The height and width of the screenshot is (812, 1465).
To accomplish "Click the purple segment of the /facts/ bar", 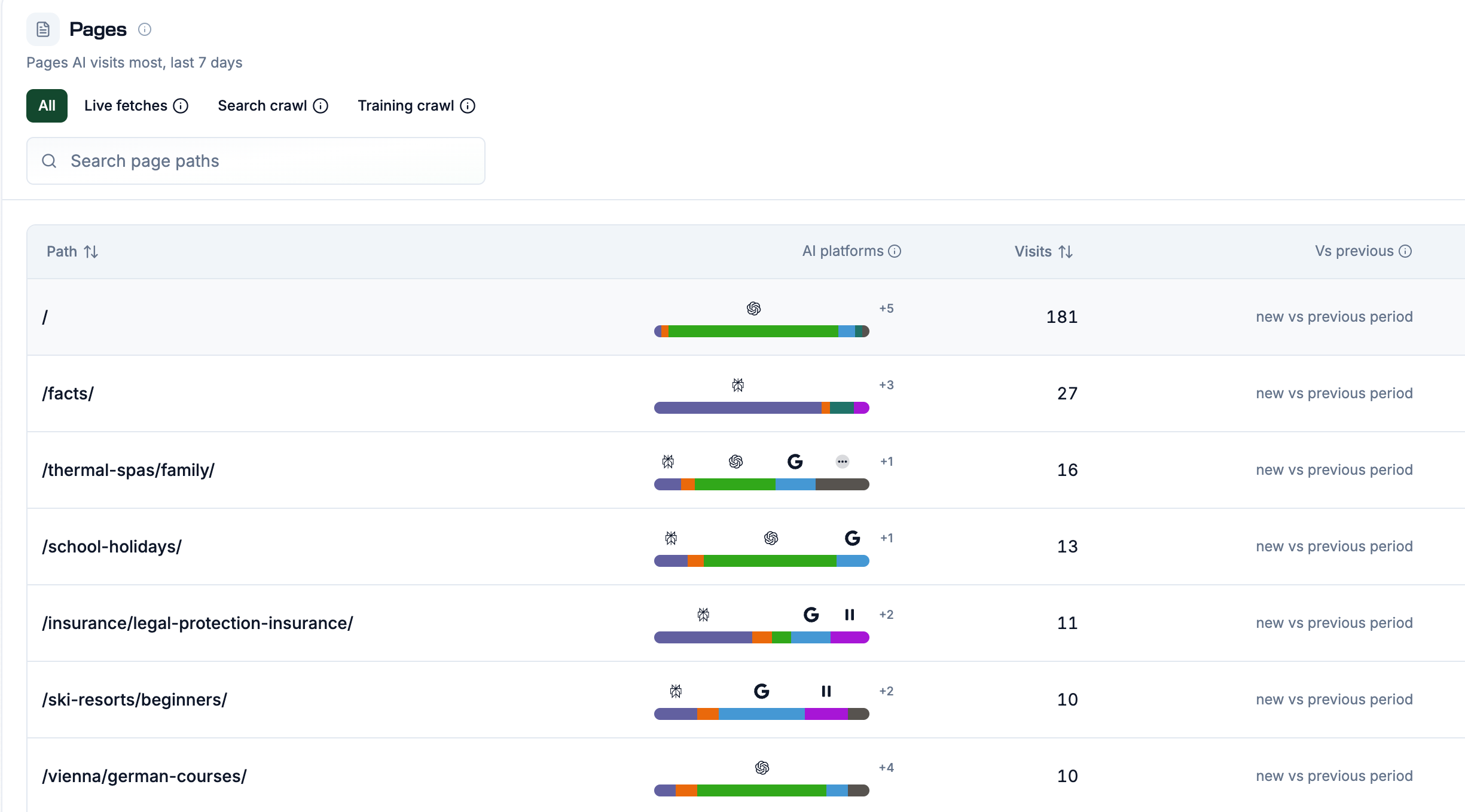I will click(x=738, y=408).
